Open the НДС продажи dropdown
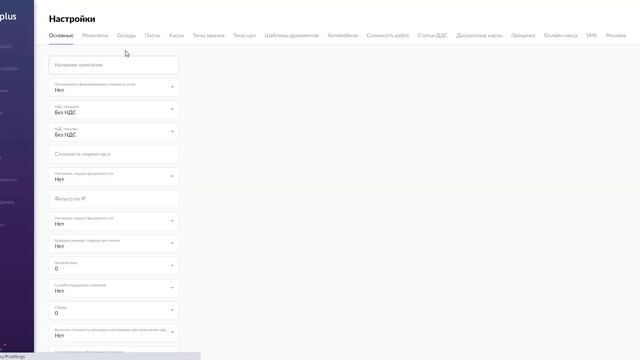 [x=114, y=110]
